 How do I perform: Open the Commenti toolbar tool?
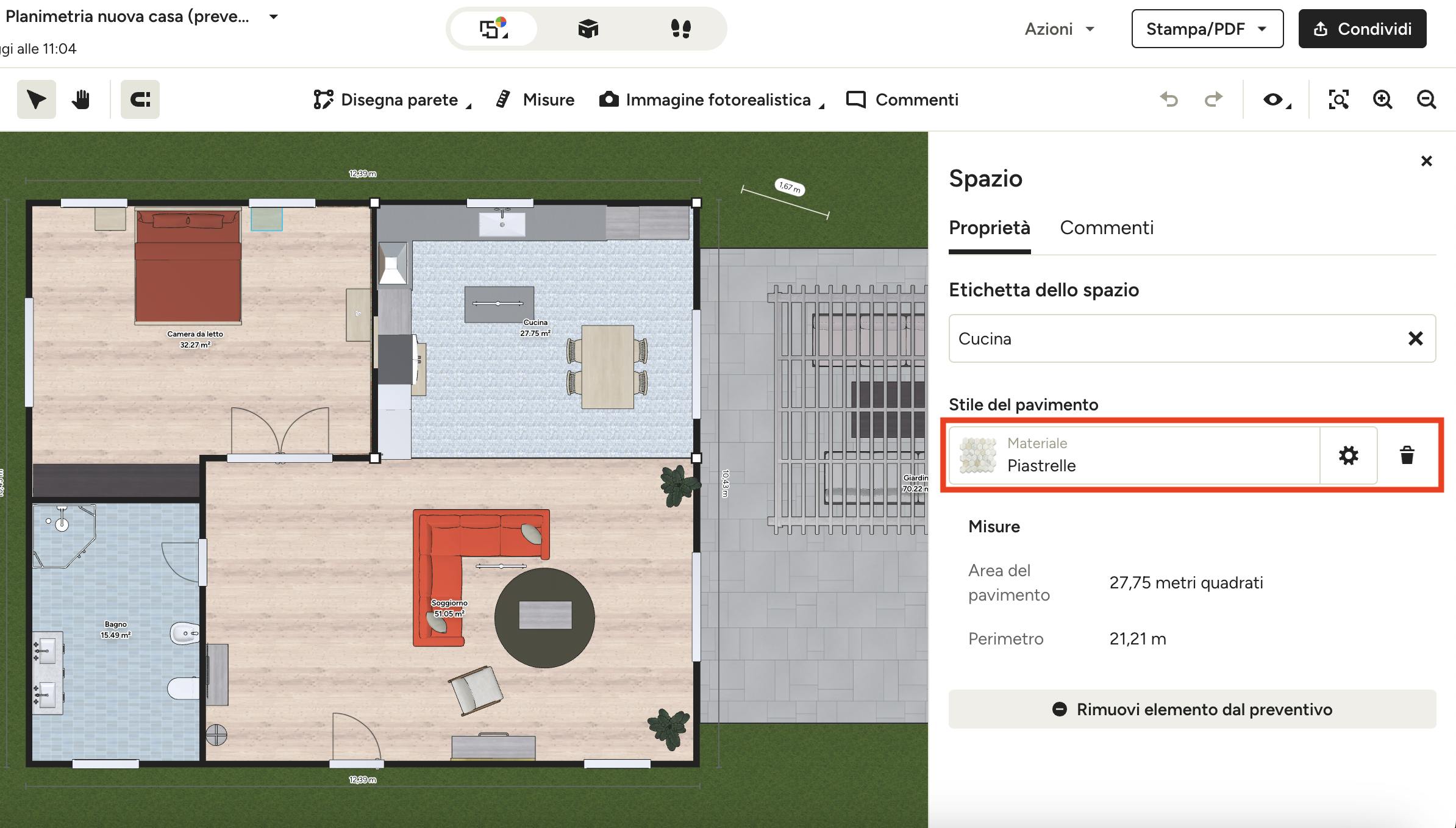(902, 99)
